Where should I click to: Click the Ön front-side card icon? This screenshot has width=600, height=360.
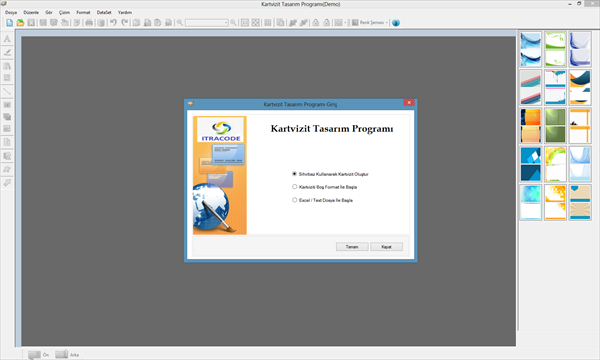tap(34, 355)
